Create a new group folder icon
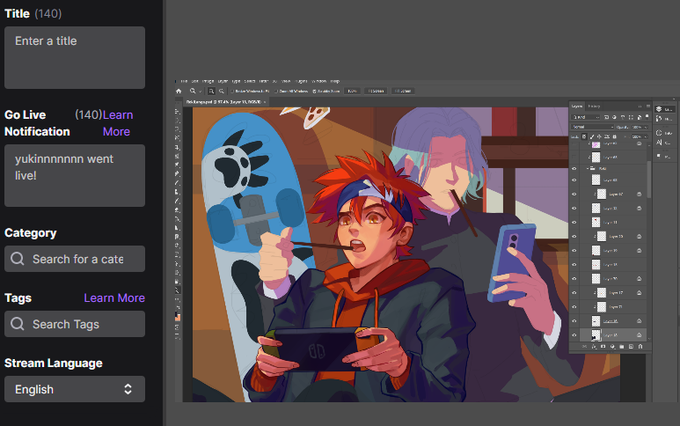Viewport: 680px width, 426px height. [621, 347]
